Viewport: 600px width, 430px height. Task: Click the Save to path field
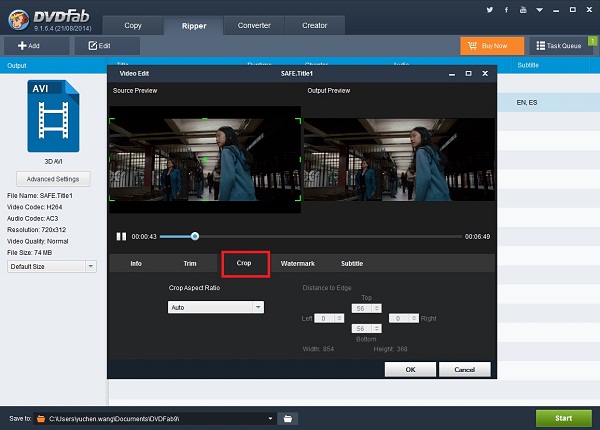coord(153,419)
